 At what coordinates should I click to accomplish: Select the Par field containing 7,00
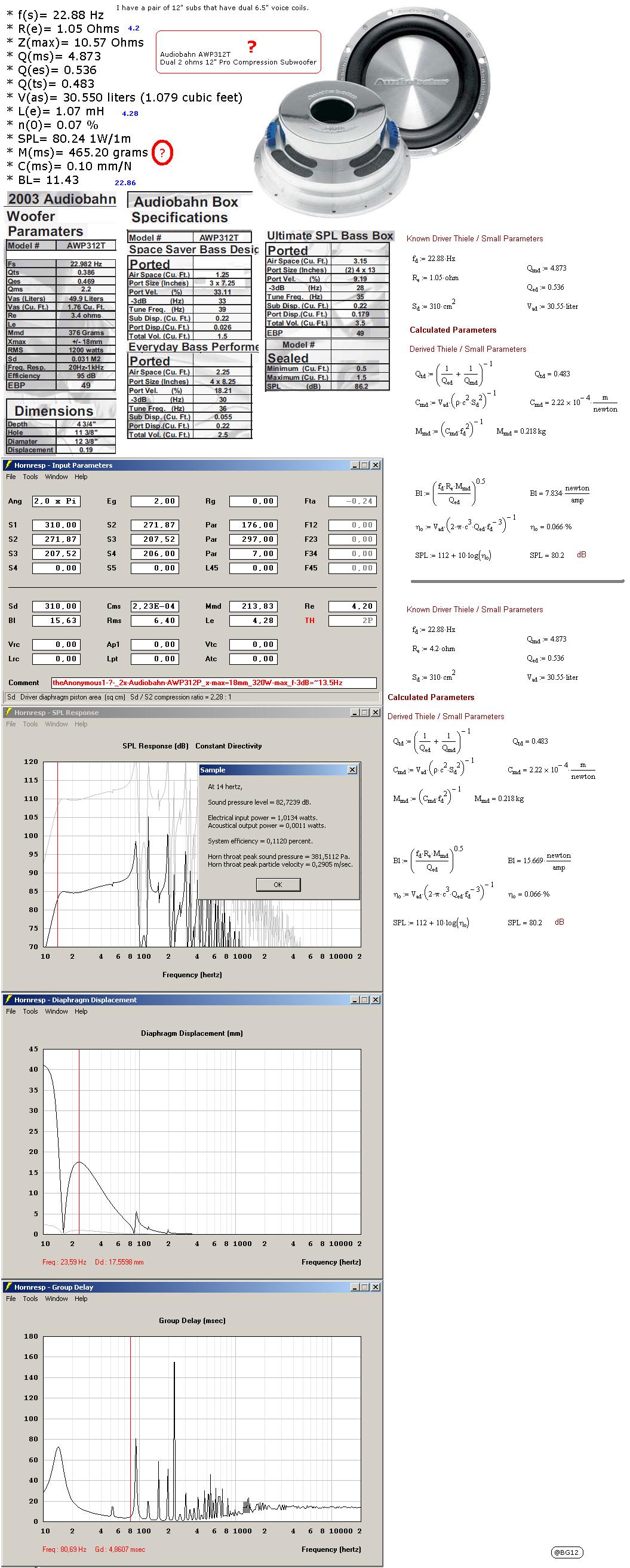[x=253, y=553]
